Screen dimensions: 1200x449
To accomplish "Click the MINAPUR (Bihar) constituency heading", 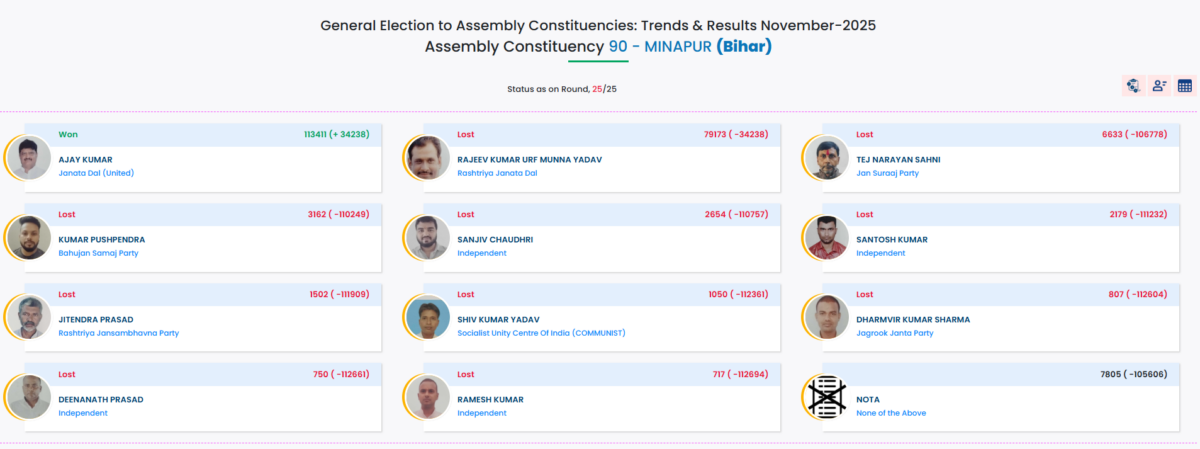I will coord(689,47).
